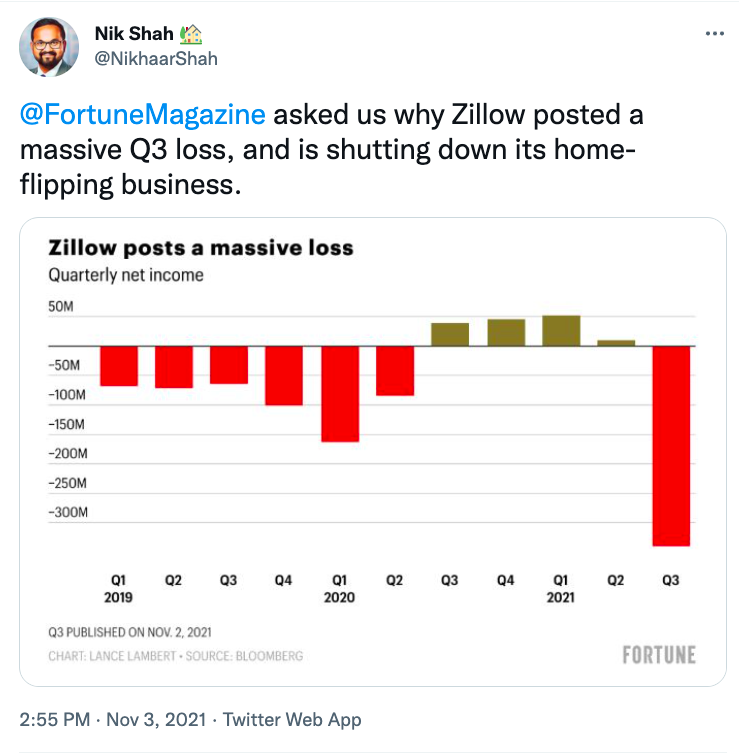Click the 'Quarterly net income' subtitle
This screenshot has width=739, height=754.
coord(126,274)
